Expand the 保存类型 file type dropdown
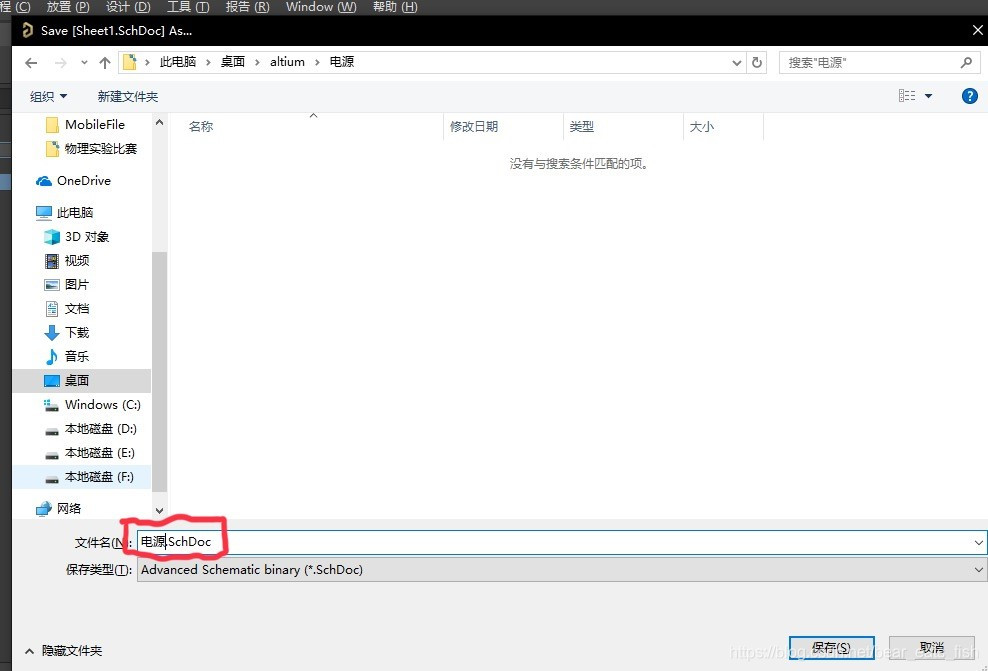The width and height of the screenshot is (988, 671). click(x=978, y=570)
